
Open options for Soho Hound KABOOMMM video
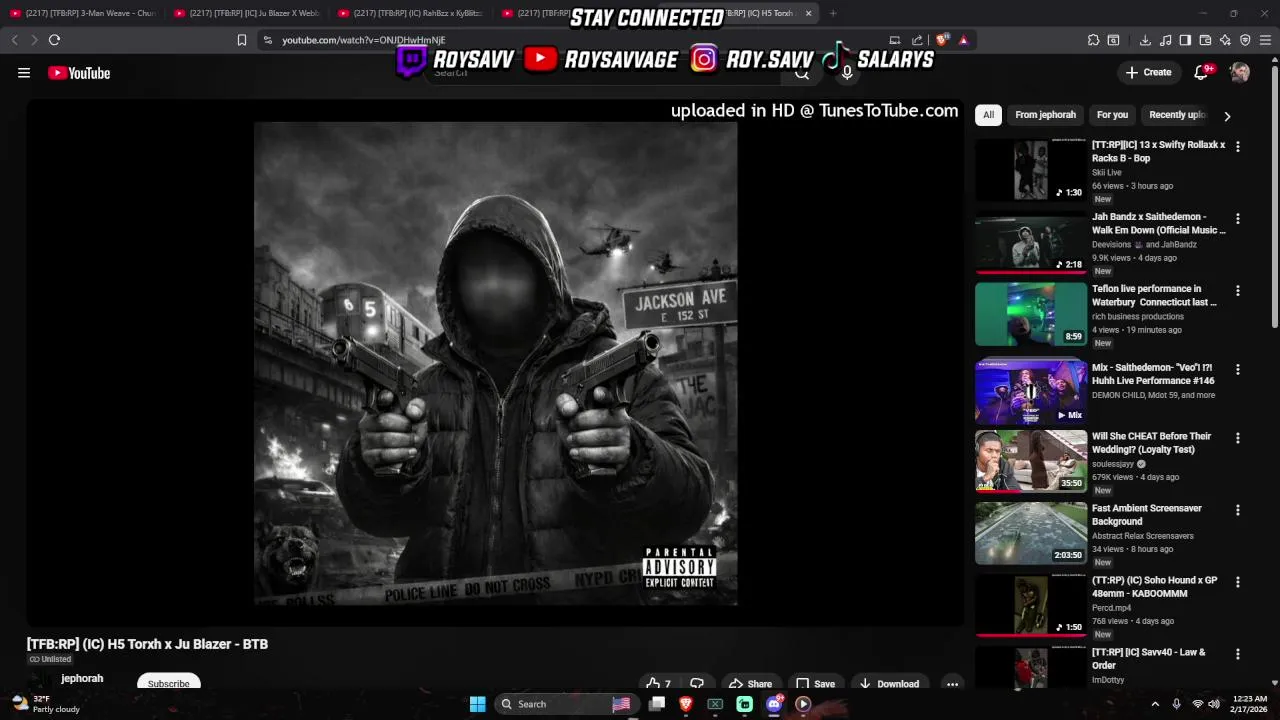[x=1237, y=582]
